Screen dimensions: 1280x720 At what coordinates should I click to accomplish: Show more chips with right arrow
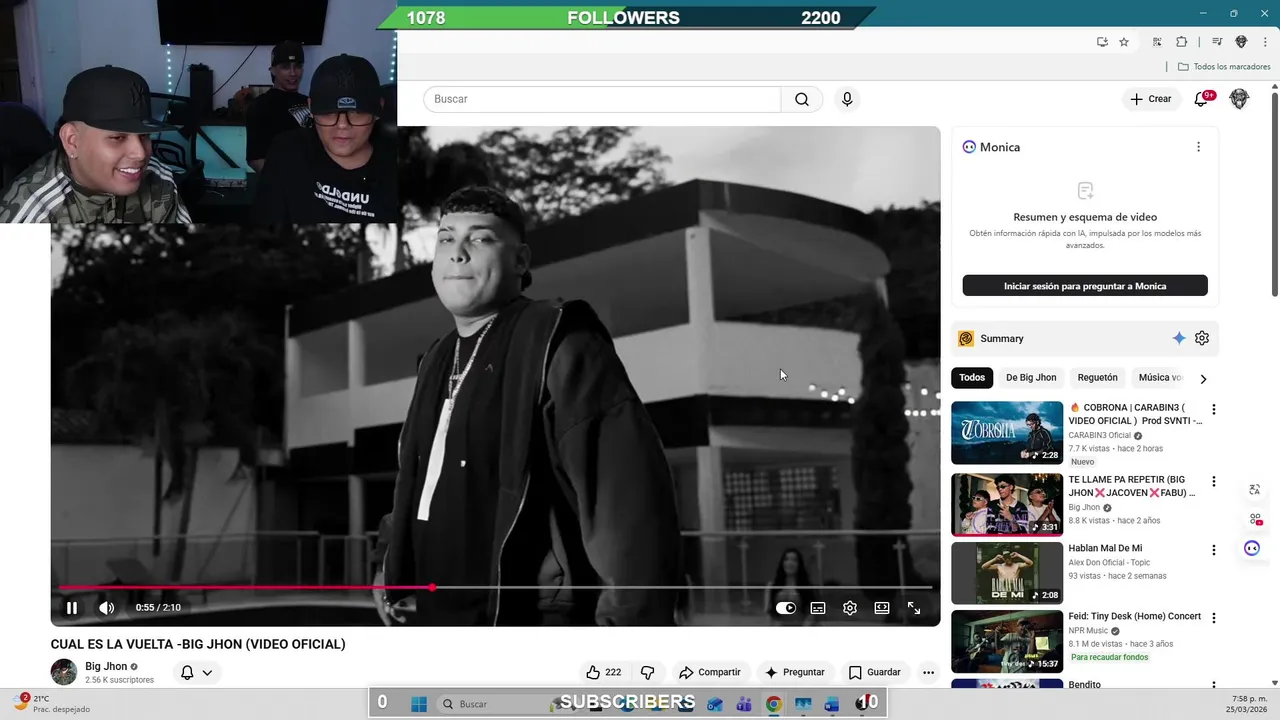point(1203,379)
